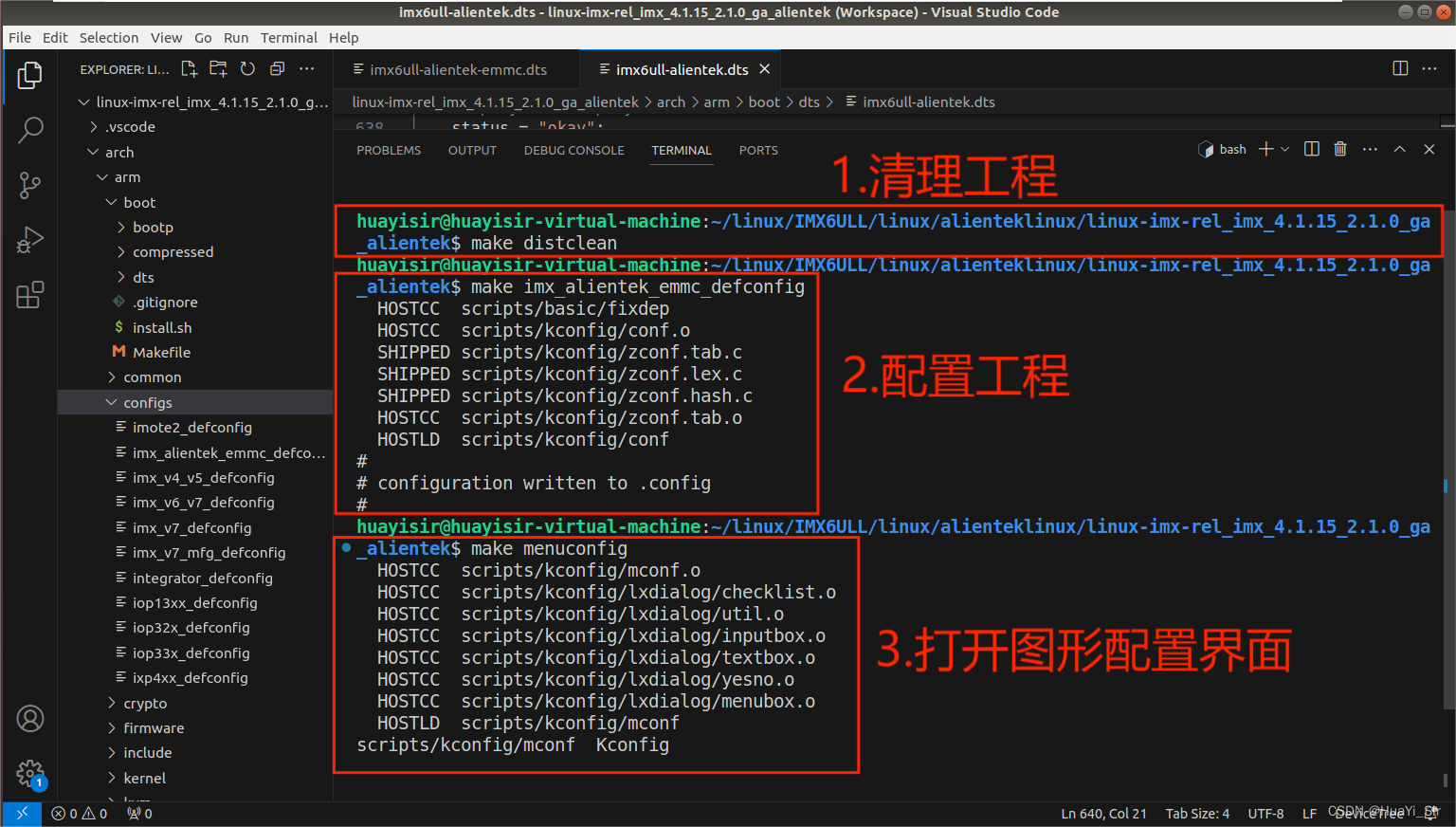
Task: Click the New File icon in Explorer header
Action: [x=190, y=68]
